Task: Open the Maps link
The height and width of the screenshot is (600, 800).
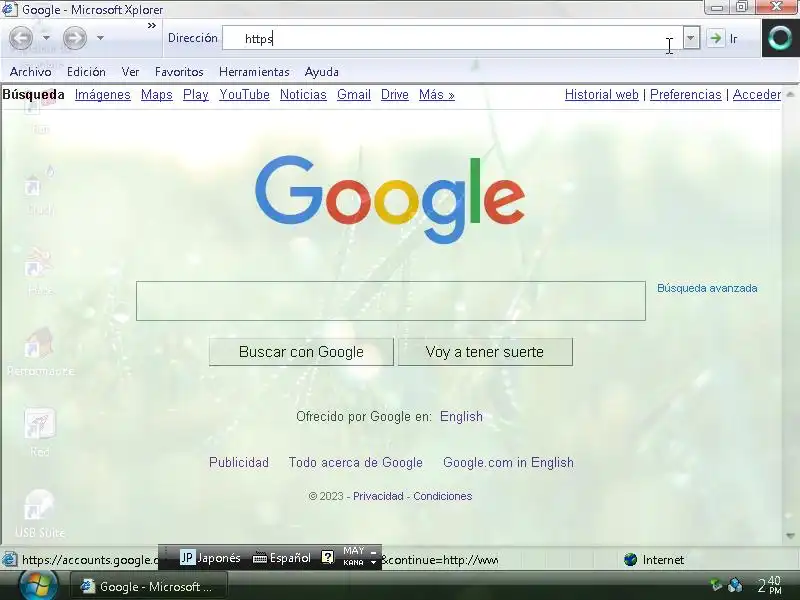Action: point(157,95)
